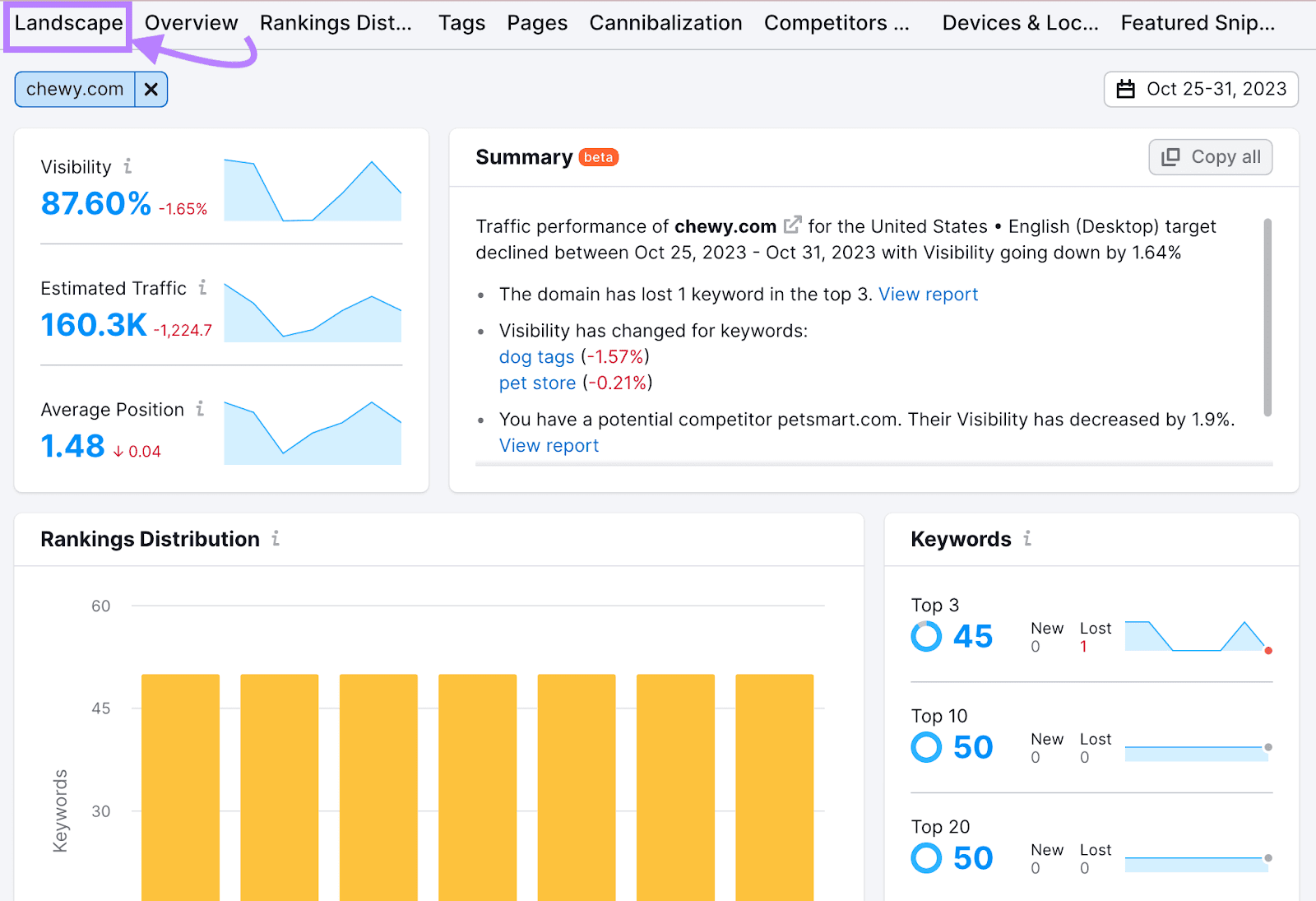Viewport: 1316px width, 901px height.
Task: Open the Tags tab
Action: [461, 23]
